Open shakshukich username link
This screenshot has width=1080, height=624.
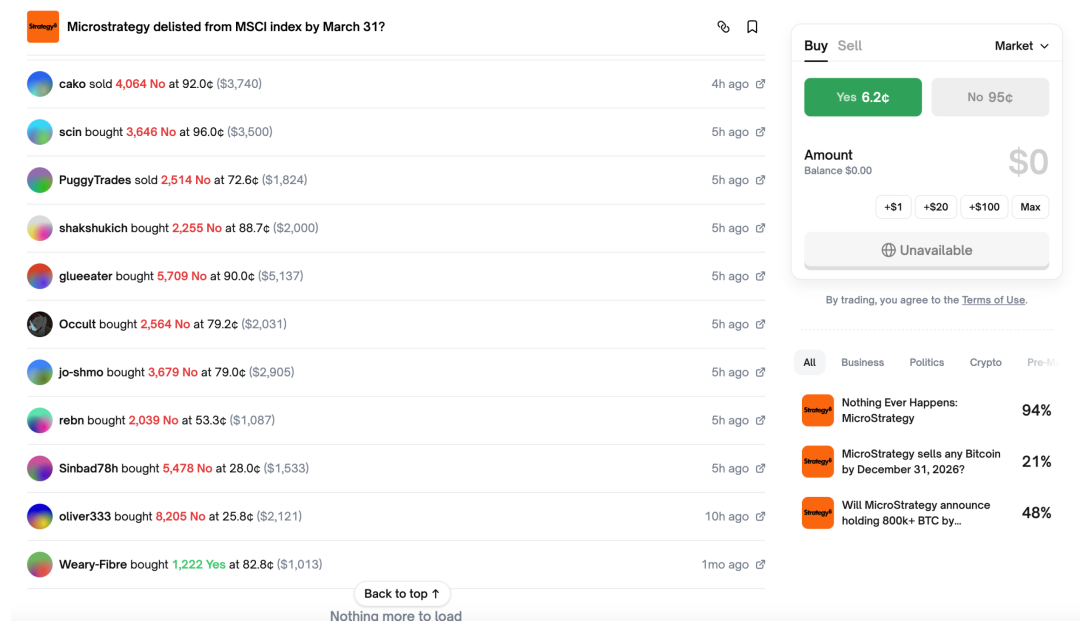(94, 228)
